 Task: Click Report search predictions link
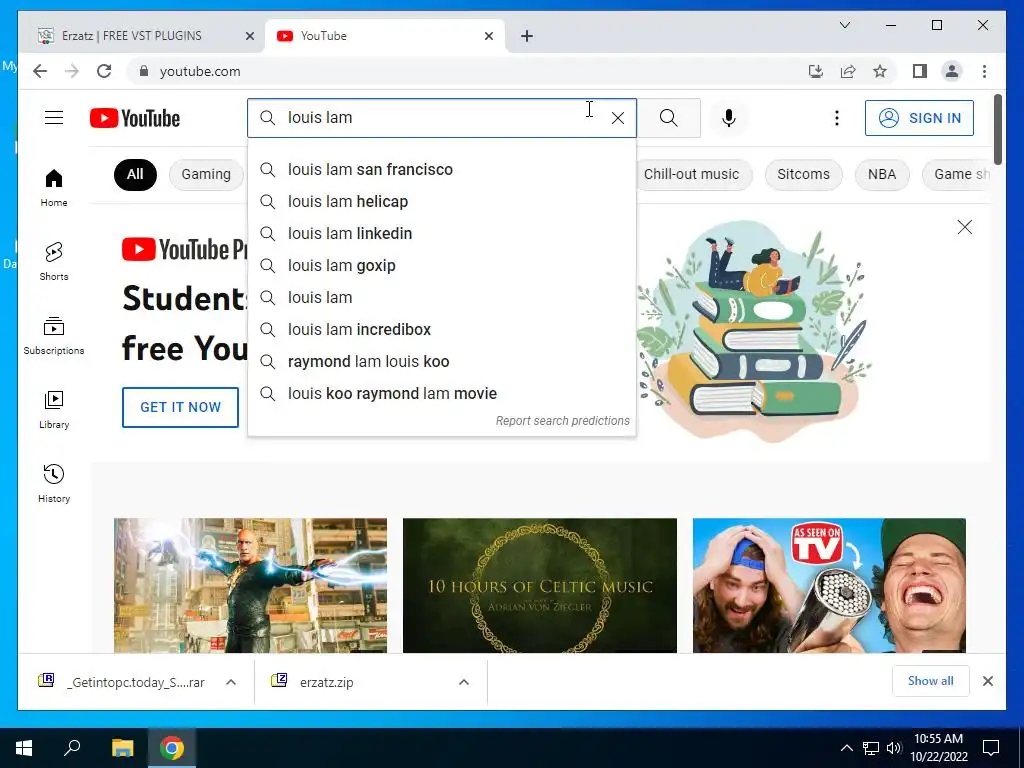pos(562,421)
